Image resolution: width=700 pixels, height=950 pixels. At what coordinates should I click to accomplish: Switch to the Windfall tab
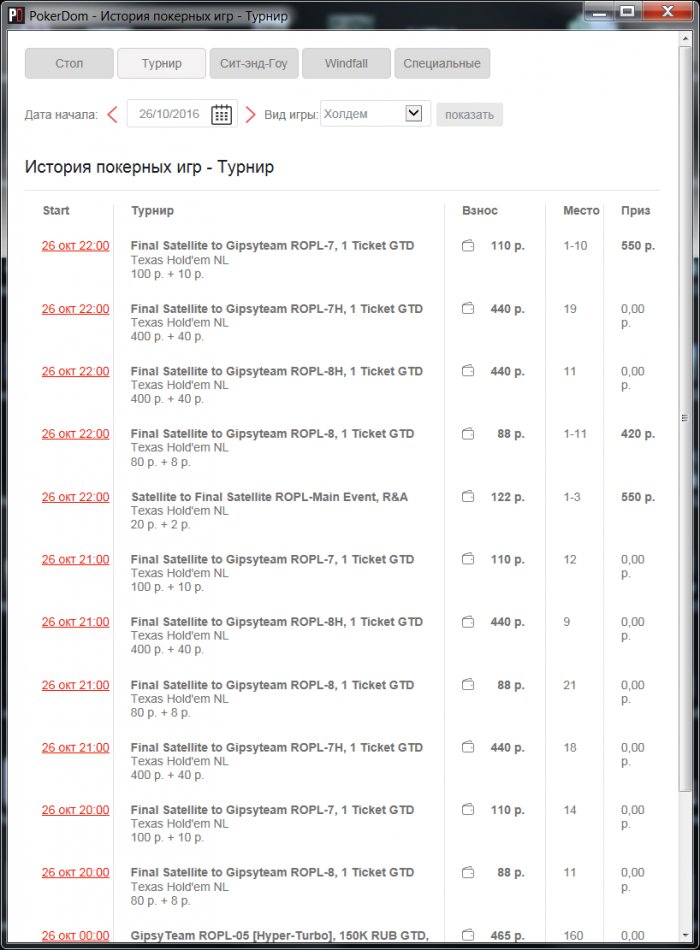click(346, 63)
